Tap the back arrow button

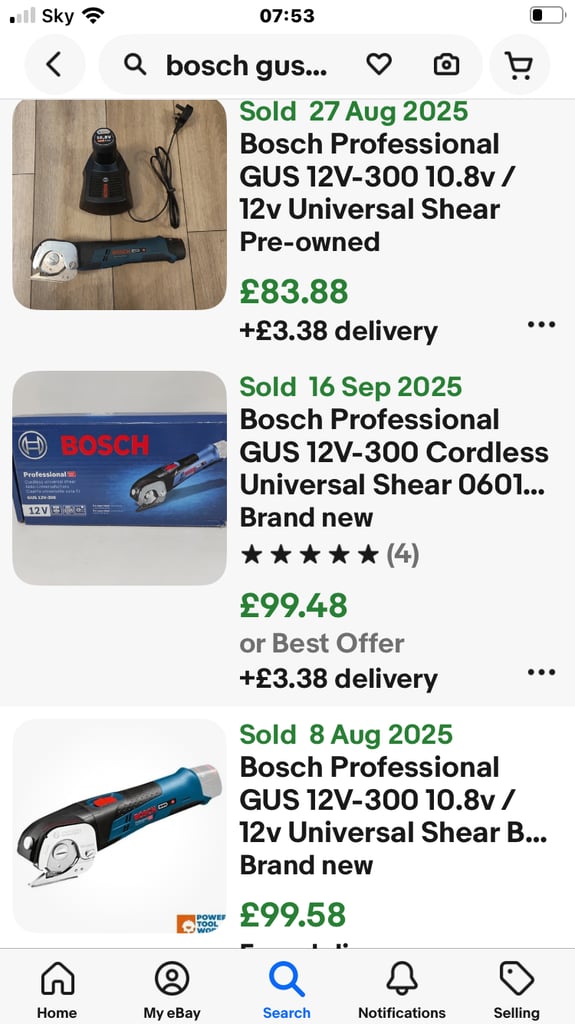[54, 65]
